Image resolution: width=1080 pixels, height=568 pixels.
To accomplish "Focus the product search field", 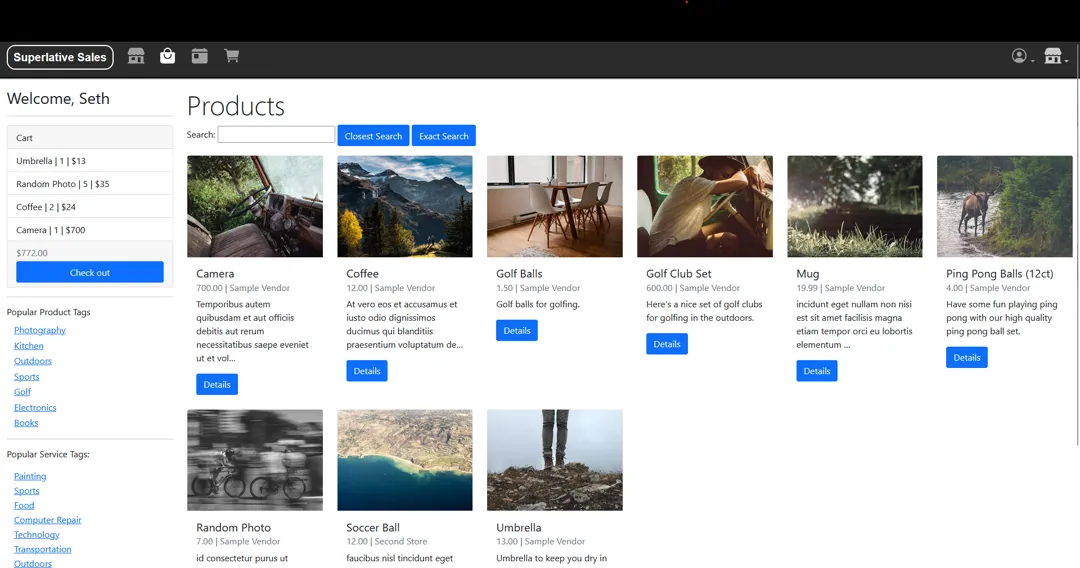I will click(x=276, y=135).
